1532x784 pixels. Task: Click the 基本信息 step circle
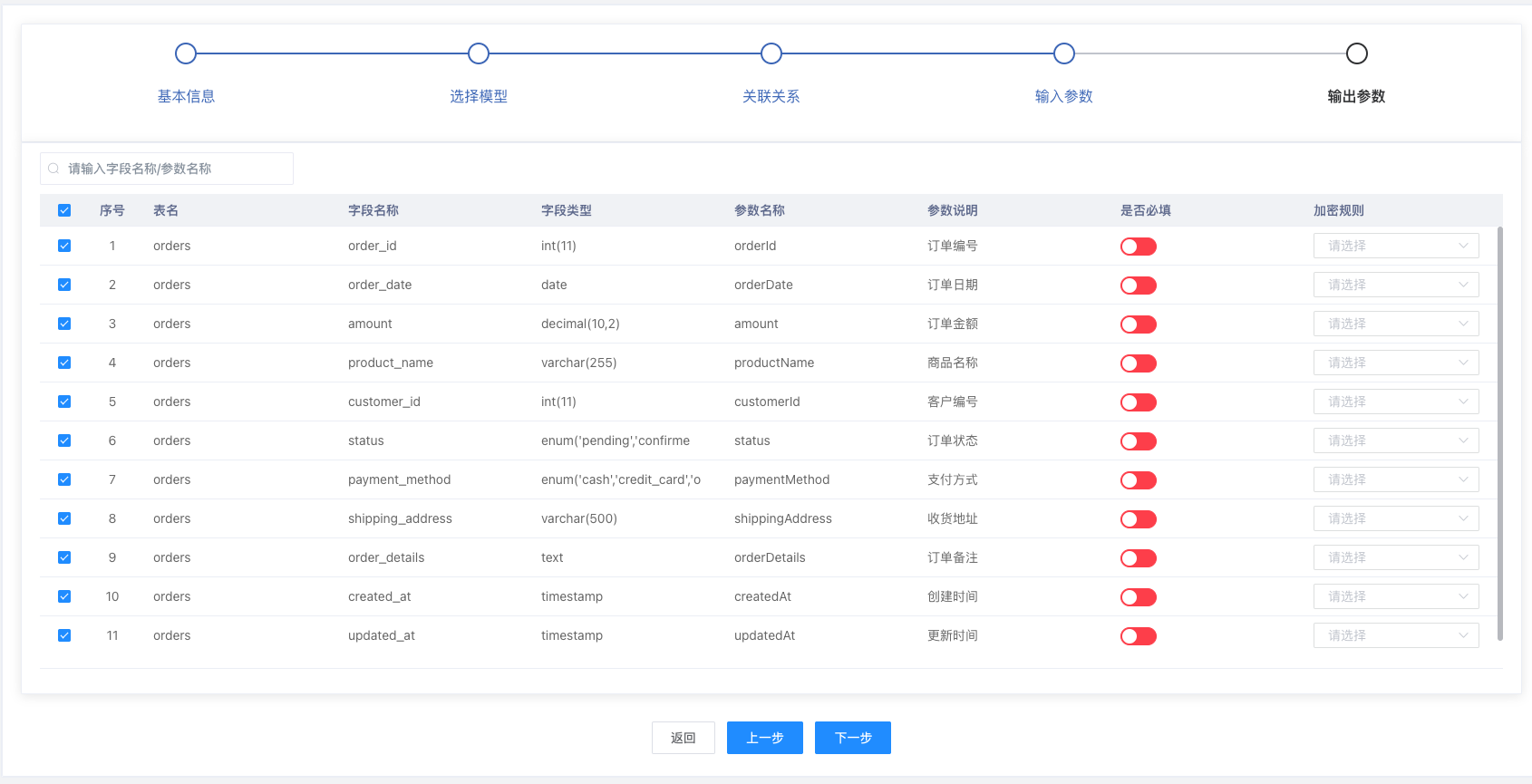pos(186,53)
